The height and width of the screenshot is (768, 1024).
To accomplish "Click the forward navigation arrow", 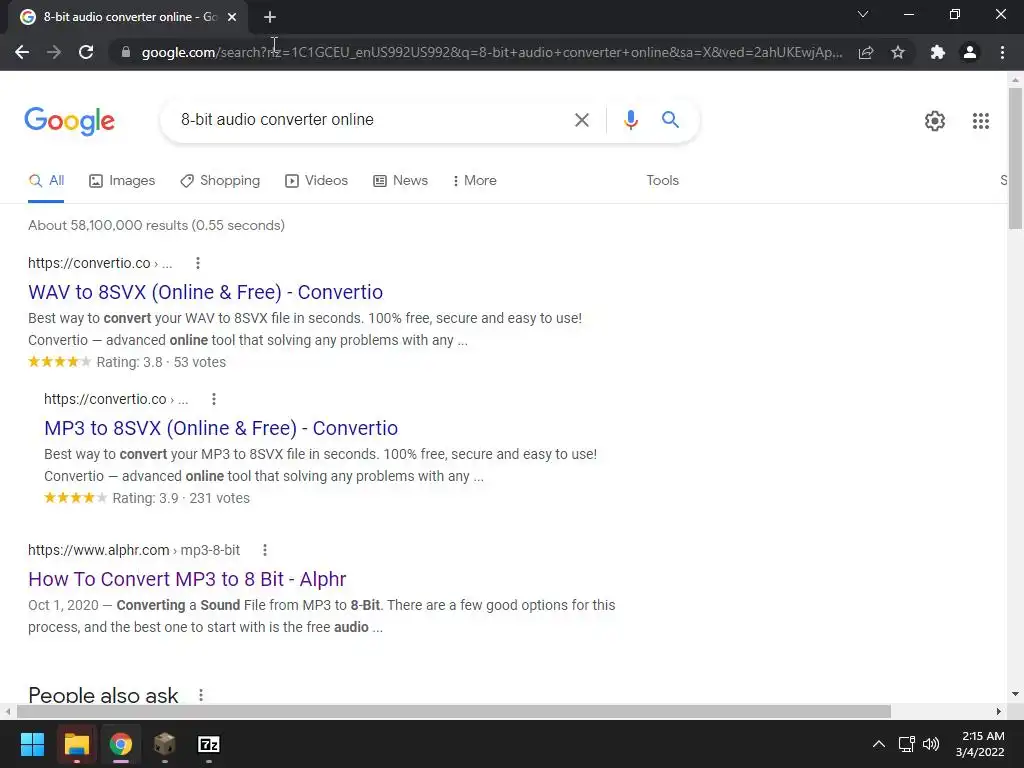I will tap(54, 52).
